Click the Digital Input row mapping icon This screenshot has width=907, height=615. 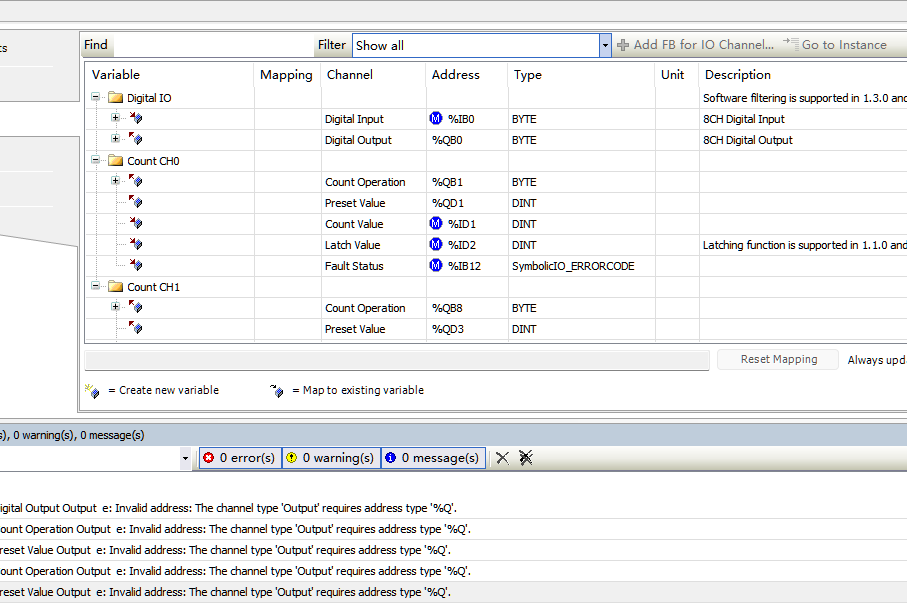tap(135, 119)
